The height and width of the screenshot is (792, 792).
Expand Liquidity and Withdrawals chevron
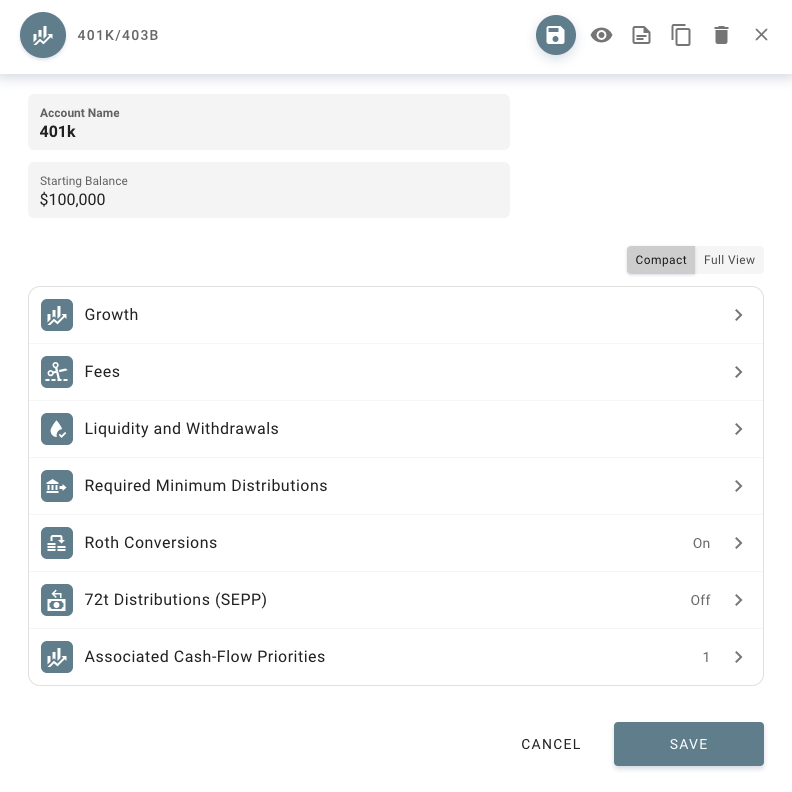[738, 429]
